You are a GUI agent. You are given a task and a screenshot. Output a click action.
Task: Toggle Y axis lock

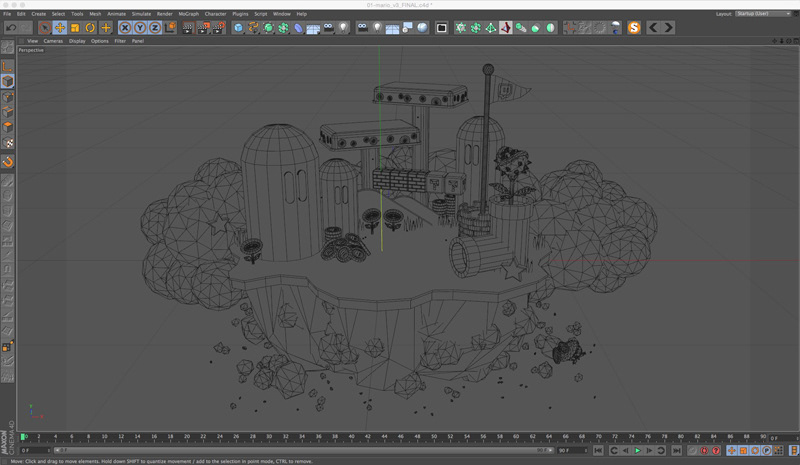(x=140, y=28)
